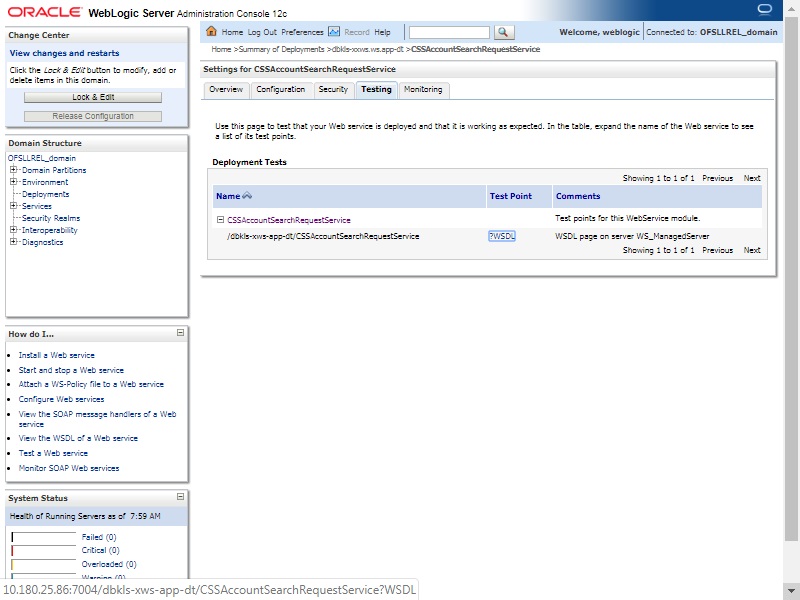Click the Failed (0) status link
This screenshot has height=600, width=800.
[99, 537]
